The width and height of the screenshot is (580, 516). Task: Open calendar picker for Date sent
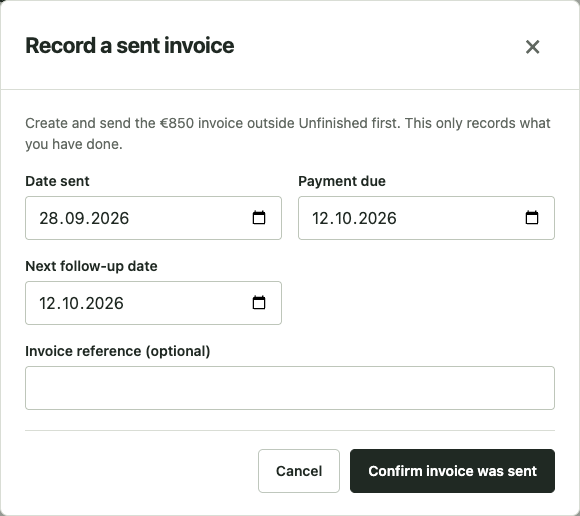pyautogui.click(x=259, y=217)
